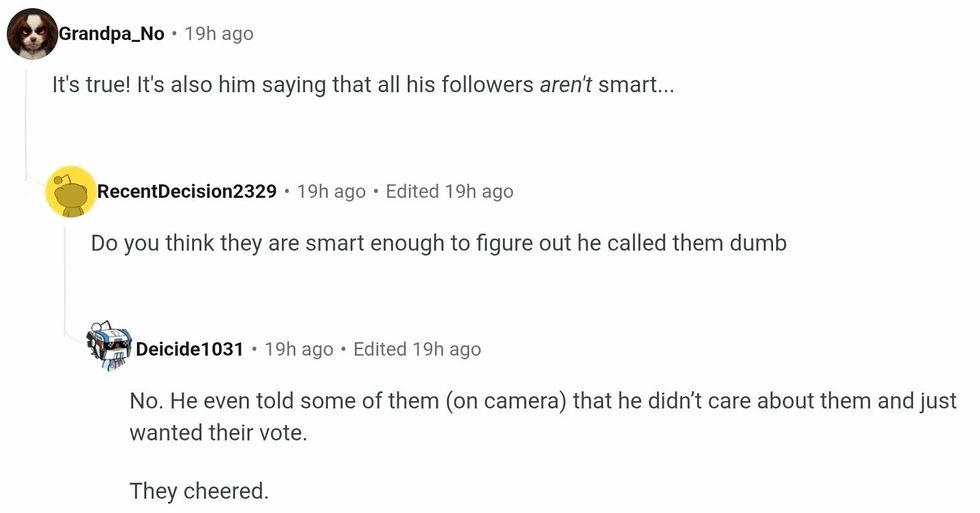Image resolution: width=980 pixels, height=513 pixels.
Task: Click Grandpa_No's dog avatar
Action: pyautogui.click(x=32, y=34)
